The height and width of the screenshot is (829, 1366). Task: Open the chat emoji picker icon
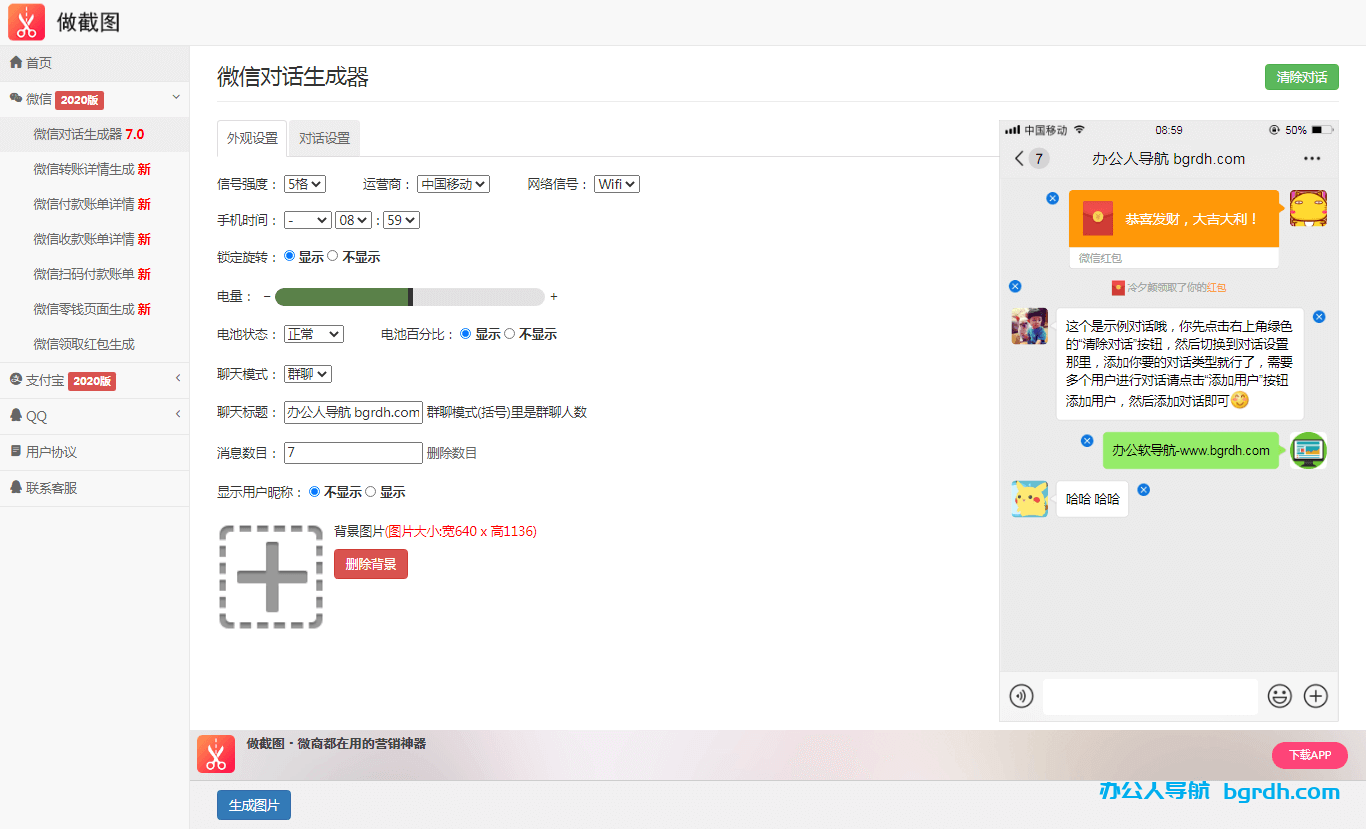pos(1280,696)
